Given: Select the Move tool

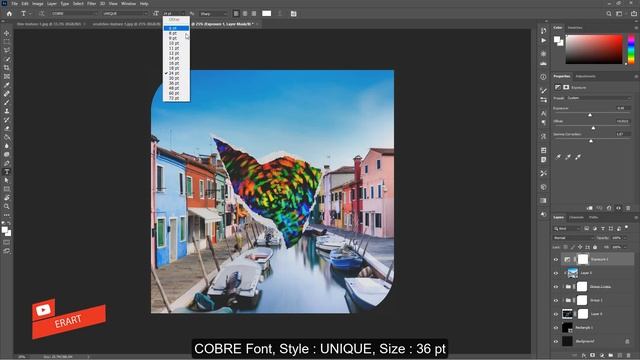Looking at the screenshot, I should pyautogui.click(x=7, y=33).
